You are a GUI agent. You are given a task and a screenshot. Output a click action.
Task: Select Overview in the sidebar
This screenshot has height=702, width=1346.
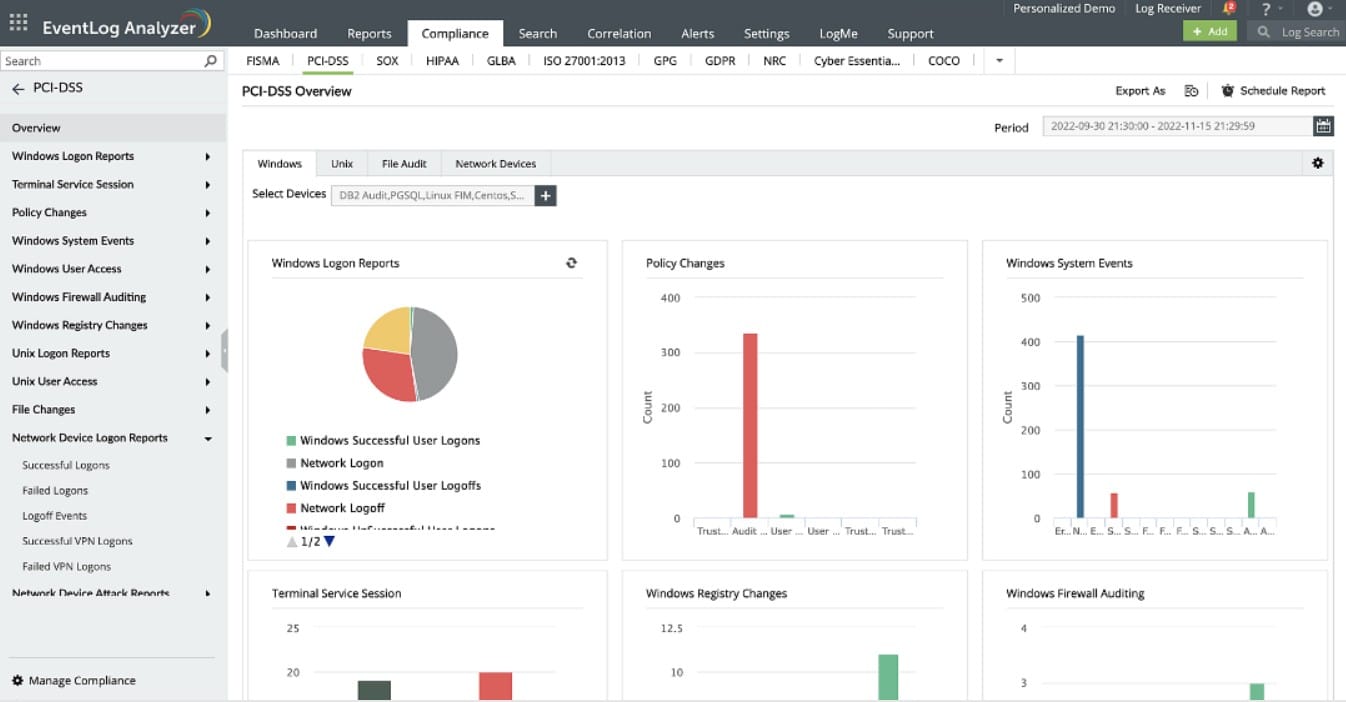(113, 128)
